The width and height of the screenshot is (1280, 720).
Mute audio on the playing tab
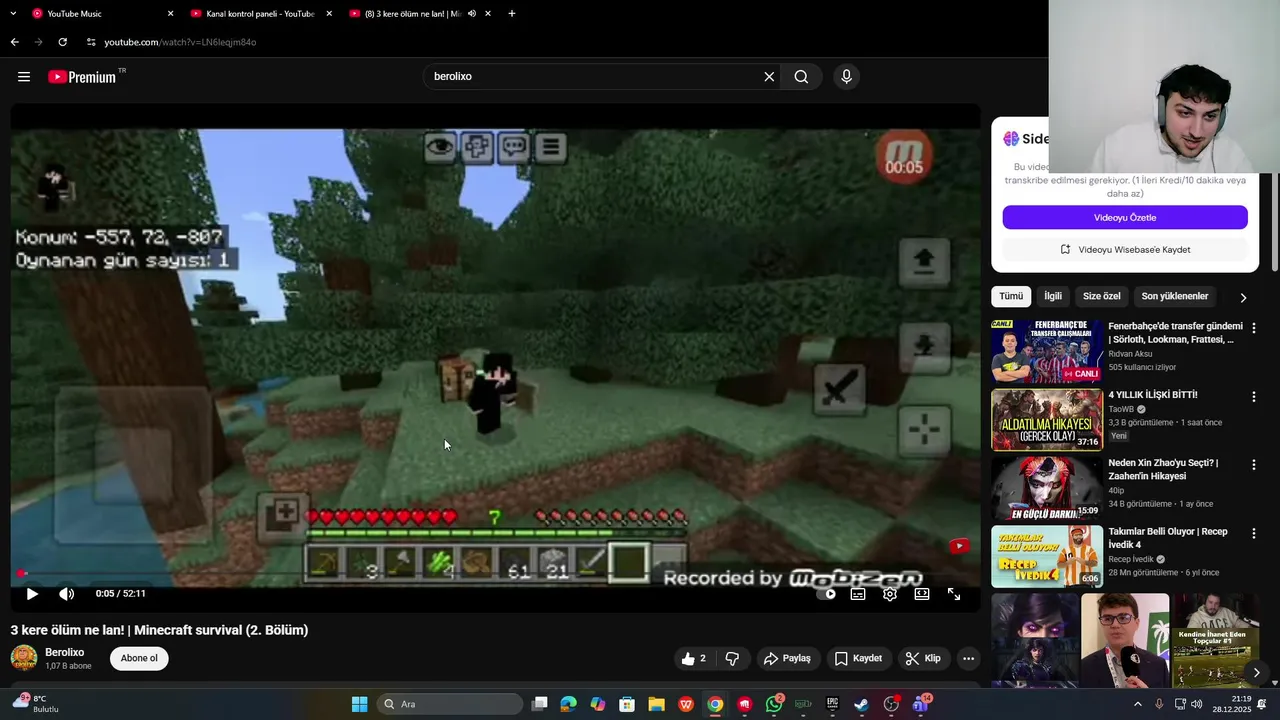[x=472, y=14]
